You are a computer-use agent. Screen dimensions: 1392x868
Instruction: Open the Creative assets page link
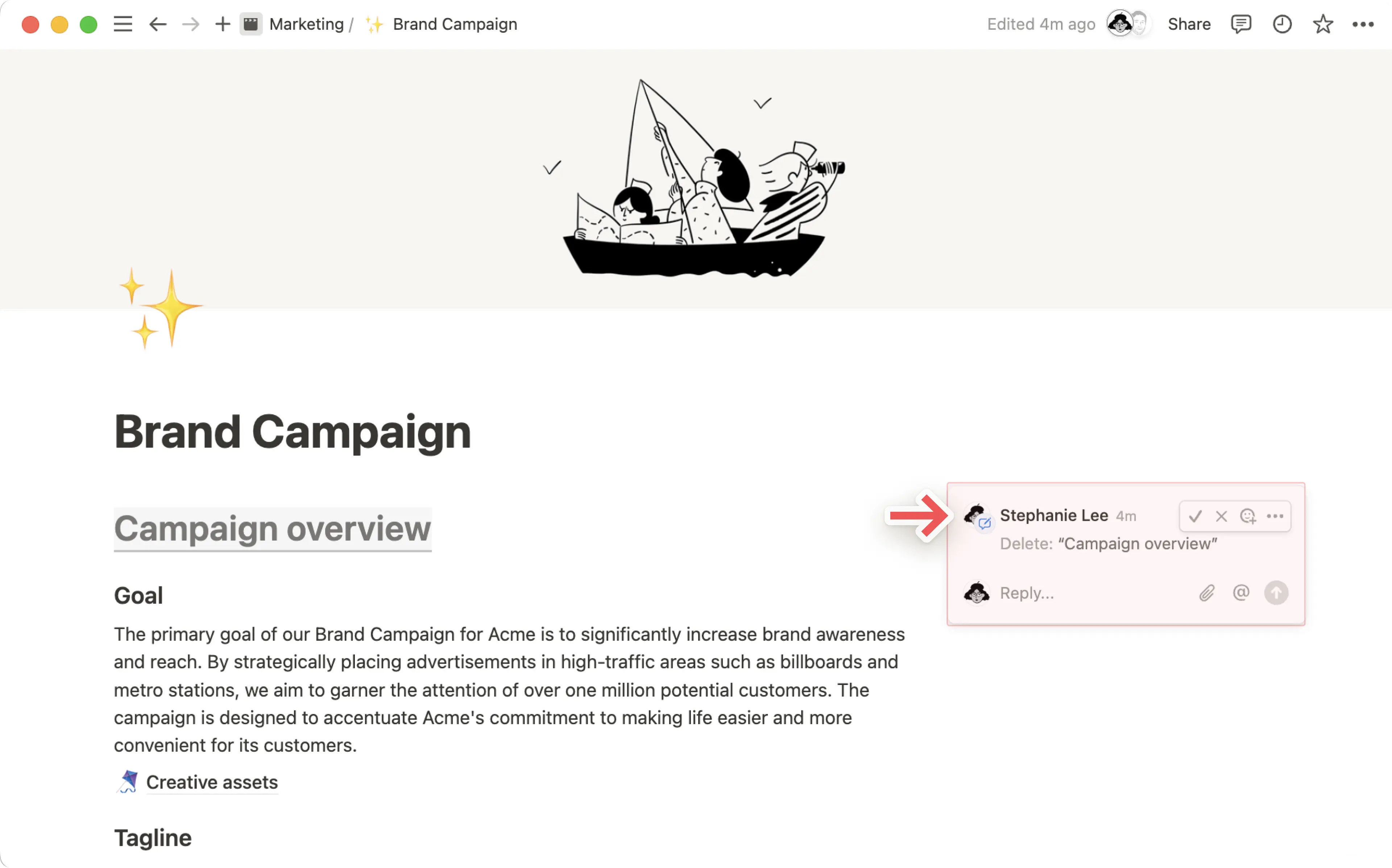pyautogui.click(x=212, y=782)
